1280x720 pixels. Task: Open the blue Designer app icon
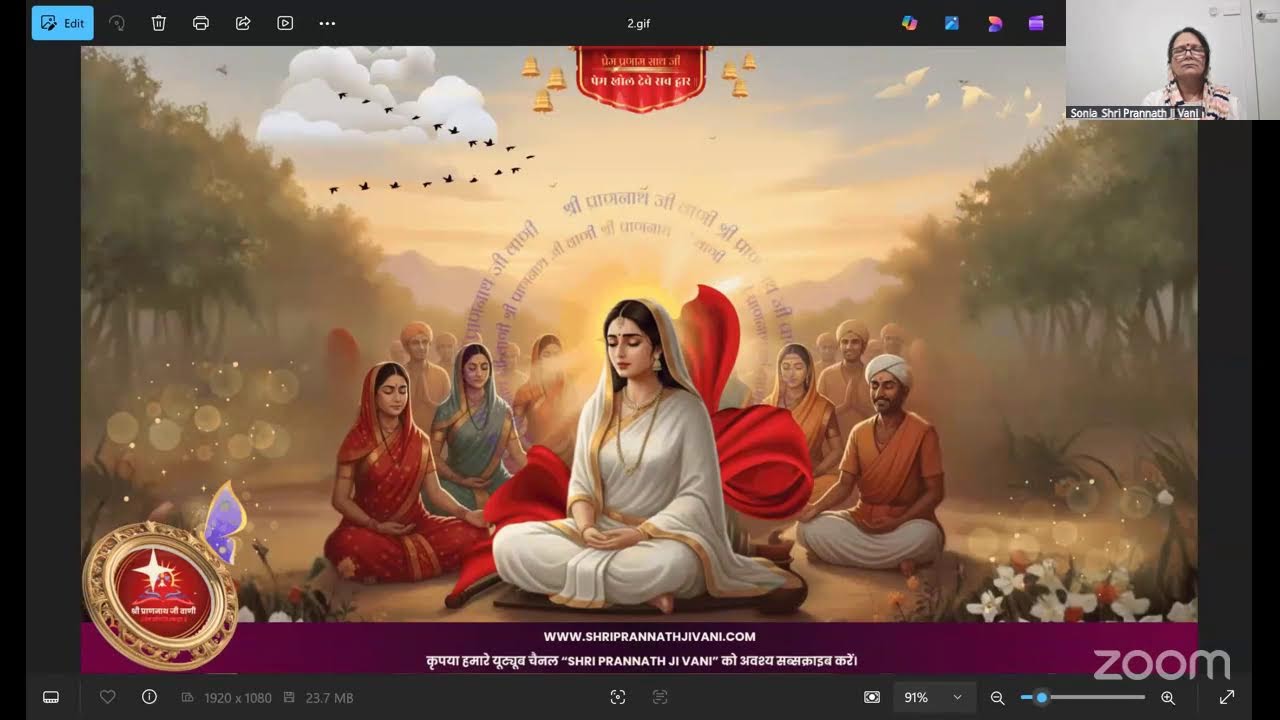pyautogui.click(x=952, y=23)
